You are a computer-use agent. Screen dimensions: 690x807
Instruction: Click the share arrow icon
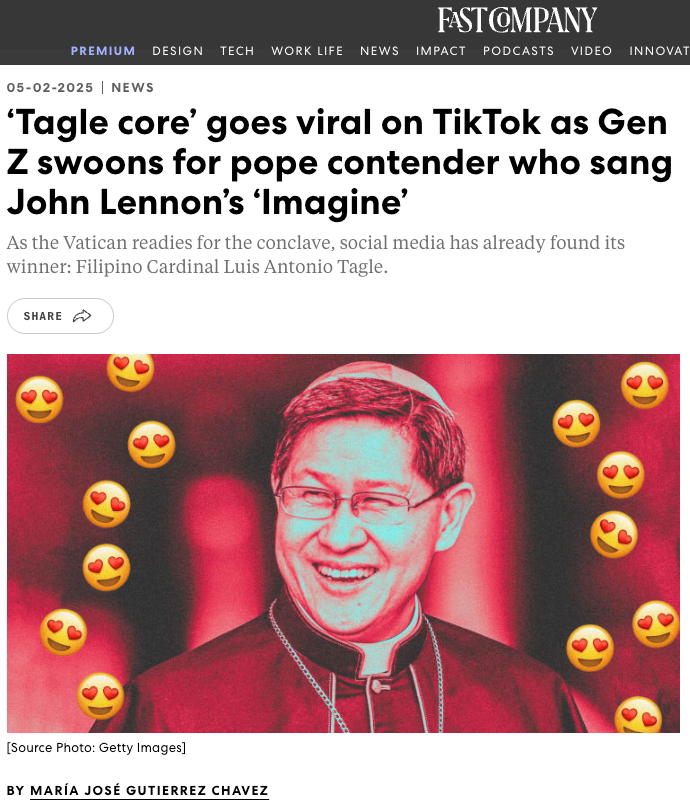tap(82, 316)
